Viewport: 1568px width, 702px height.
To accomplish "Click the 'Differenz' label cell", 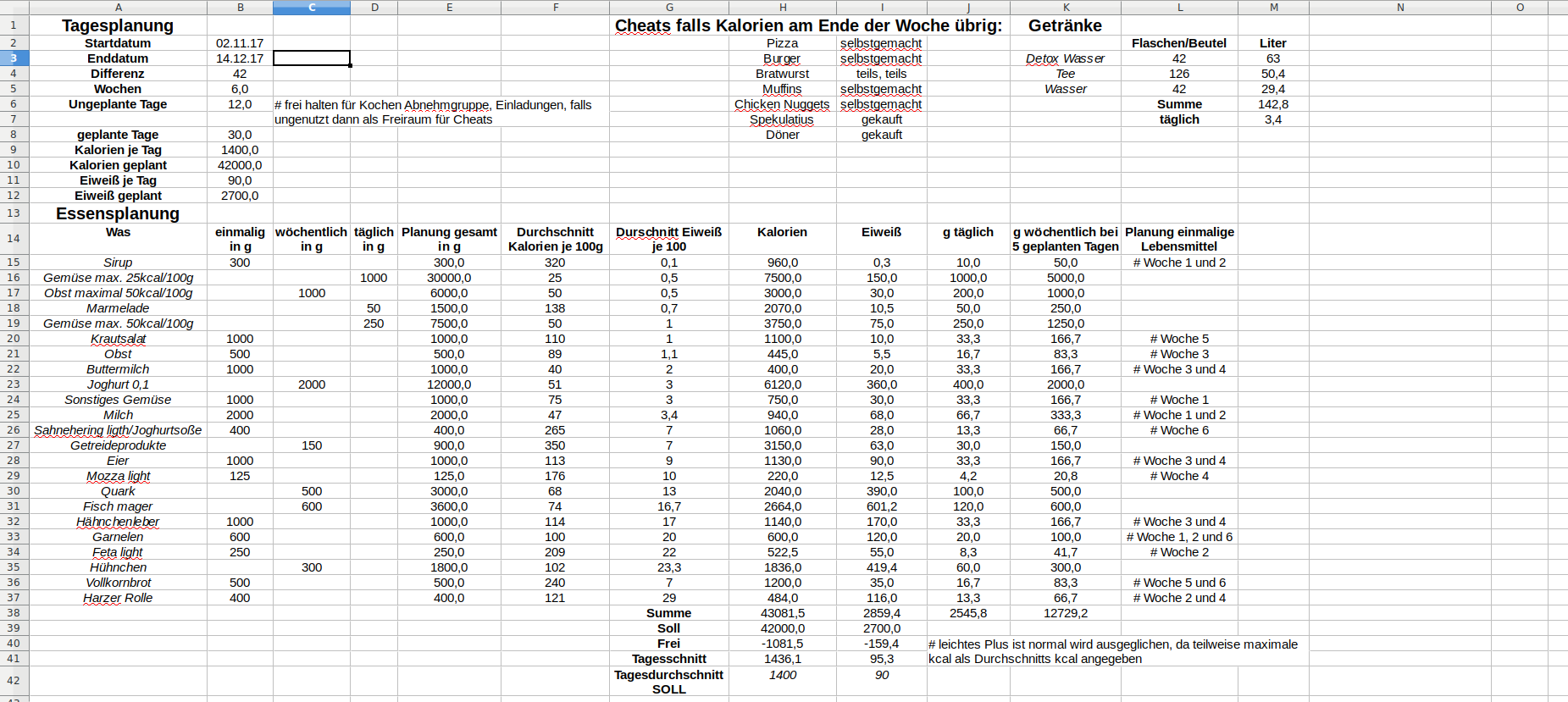I will click(x=118, y=74).
